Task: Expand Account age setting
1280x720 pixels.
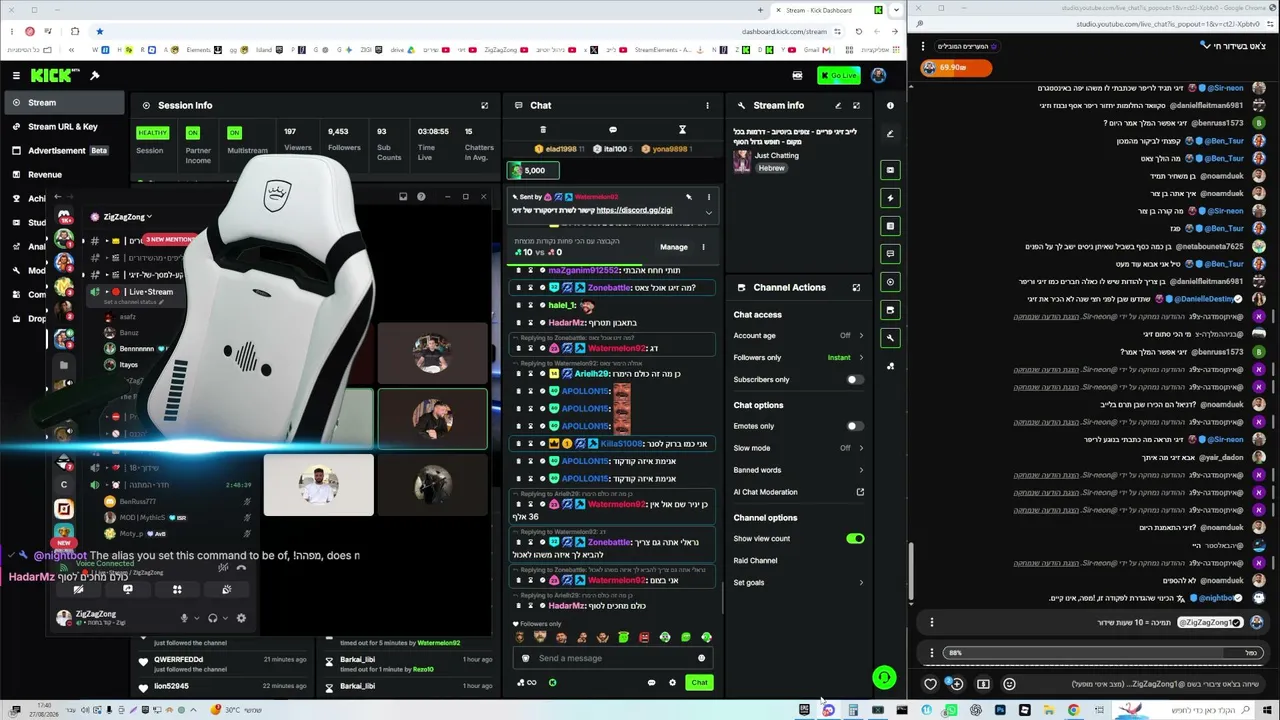Action: 861,336
